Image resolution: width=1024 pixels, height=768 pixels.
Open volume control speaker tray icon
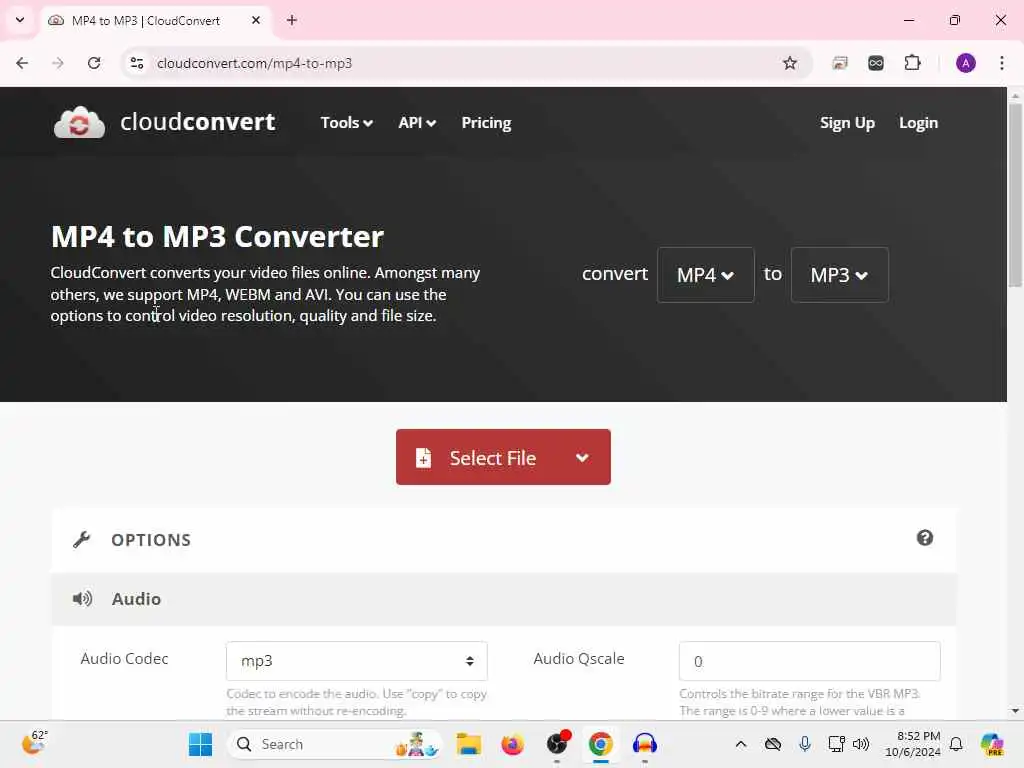tap(861, 744)
